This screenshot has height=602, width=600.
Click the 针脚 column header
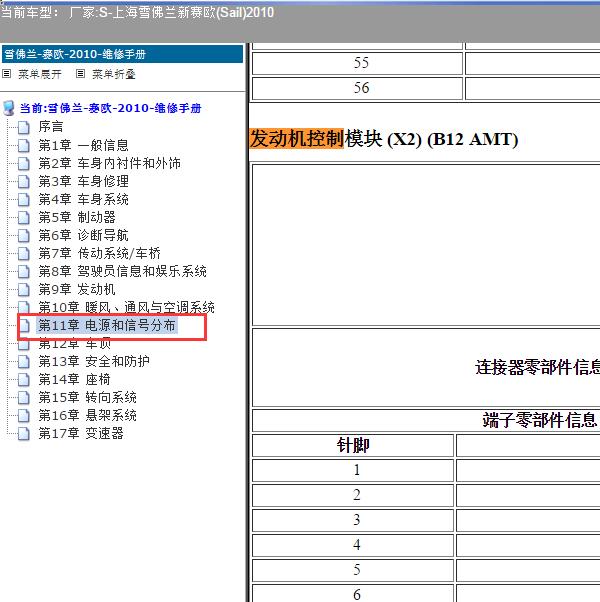click(x=353, y=445)
